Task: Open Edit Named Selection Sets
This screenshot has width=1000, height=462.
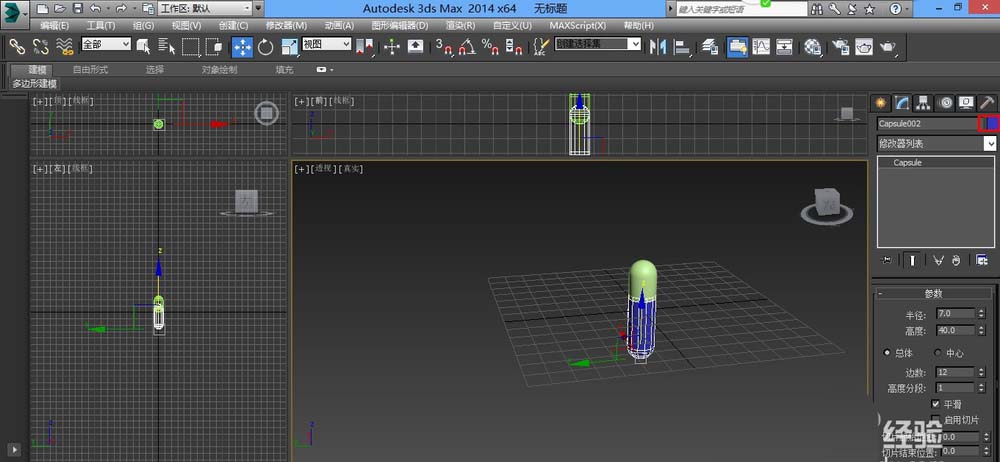Action: point(541,47)
